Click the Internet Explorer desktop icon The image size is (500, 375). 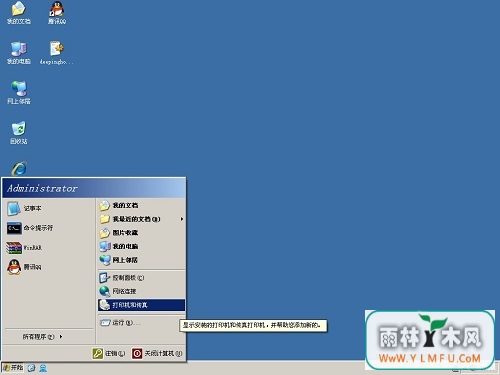(19, 168)
